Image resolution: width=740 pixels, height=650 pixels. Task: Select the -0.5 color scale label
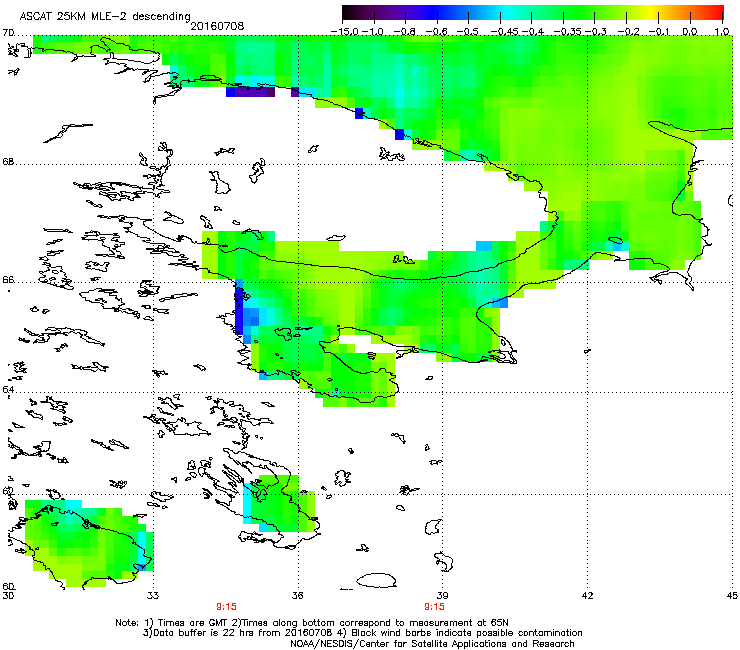[x=468, y=32]
